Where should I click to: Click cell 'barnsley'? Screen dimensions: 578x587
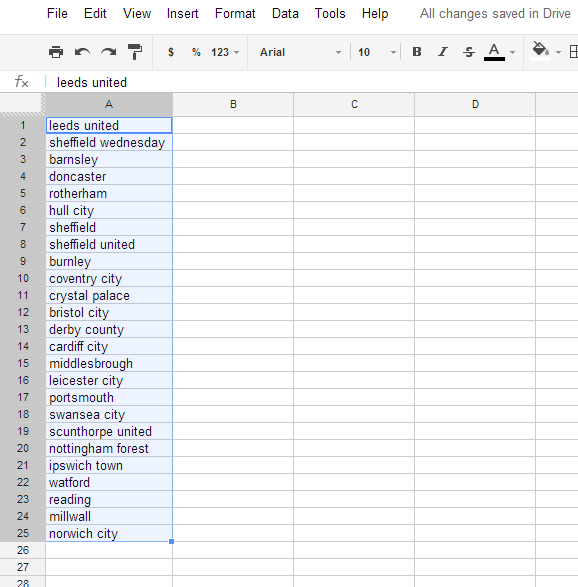click(x=109, y=159)
